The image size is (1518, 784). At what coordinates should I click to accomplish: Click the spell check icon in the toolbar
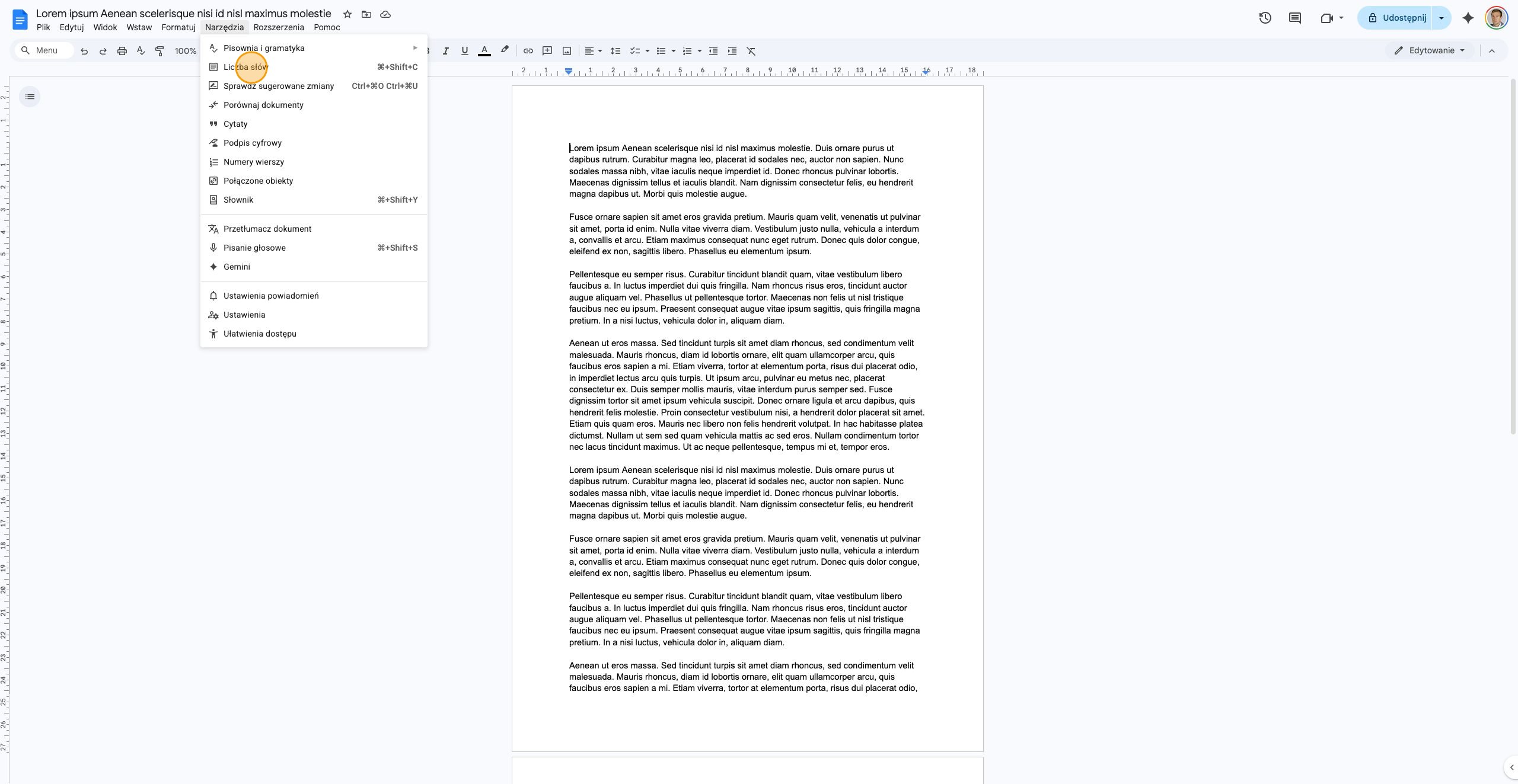pos(141,51)
